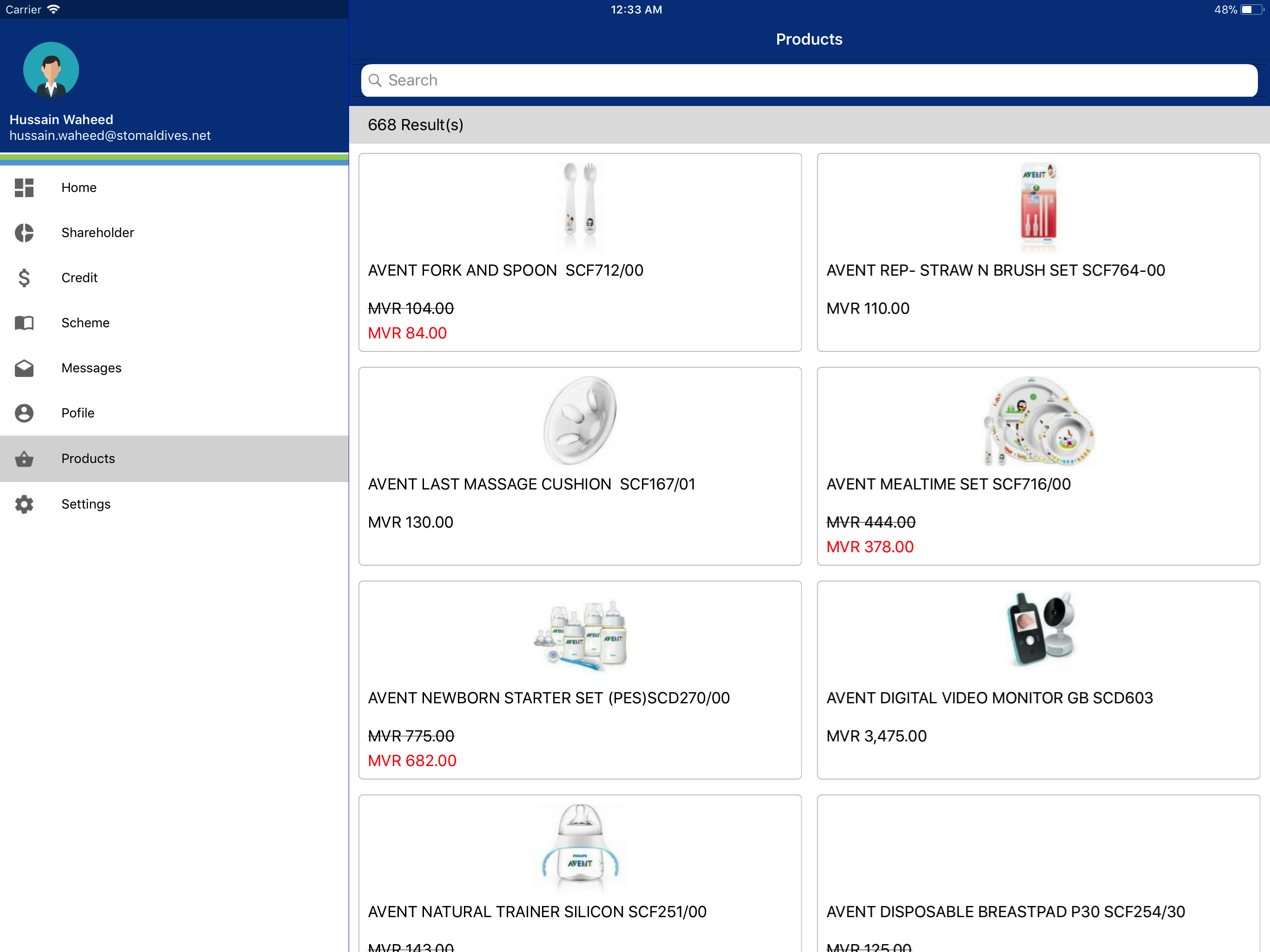Click the sale price MVR 682.00
This screenshot has width=1270, height=952.
click(x=412, y=761)
